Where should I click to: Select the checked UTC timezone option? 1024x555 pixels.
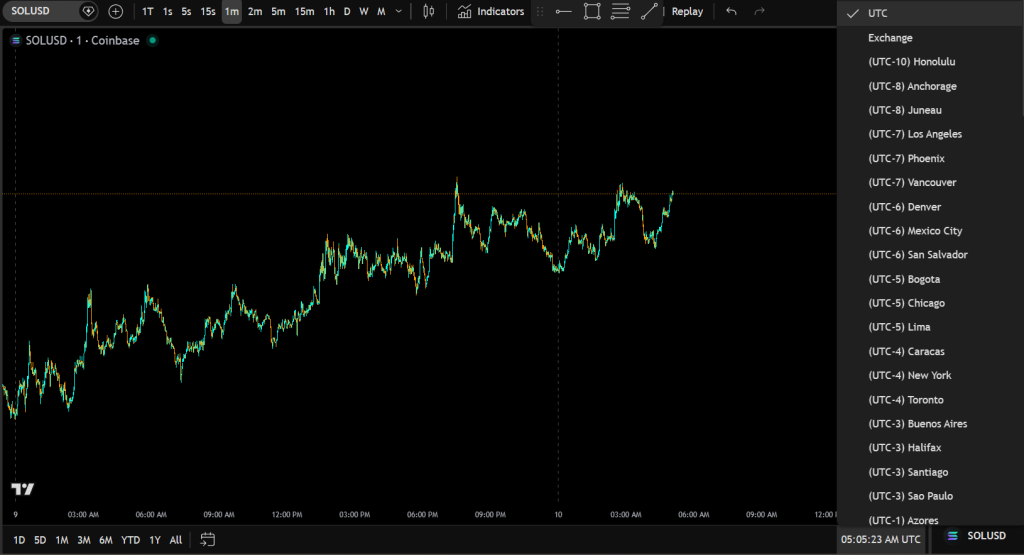point(877,13)
